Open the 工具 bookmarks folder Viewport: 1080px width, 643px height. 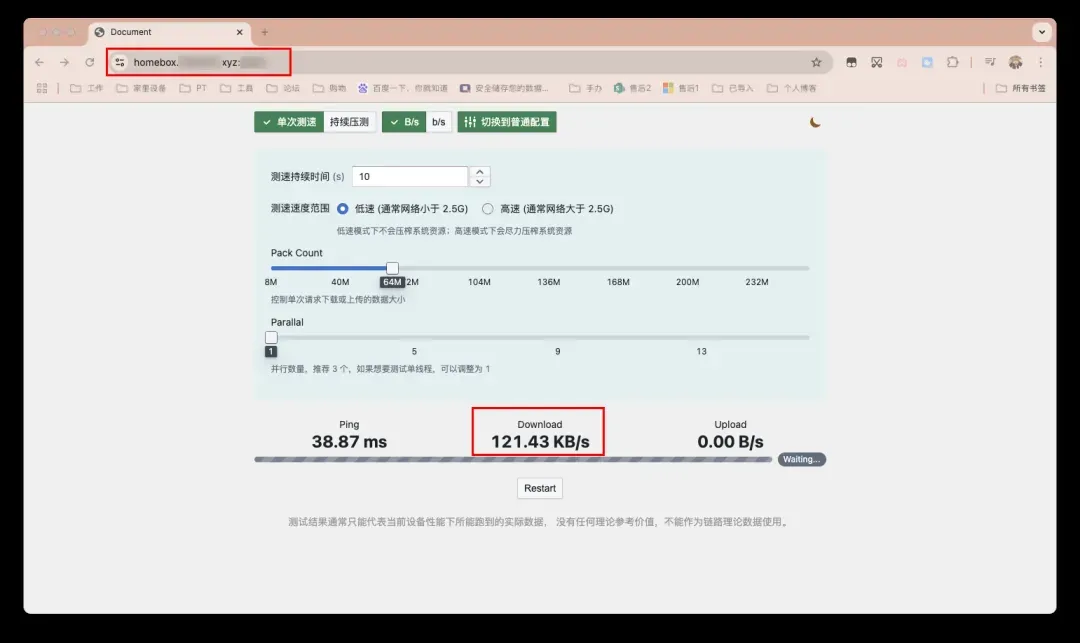pos(238,88)
